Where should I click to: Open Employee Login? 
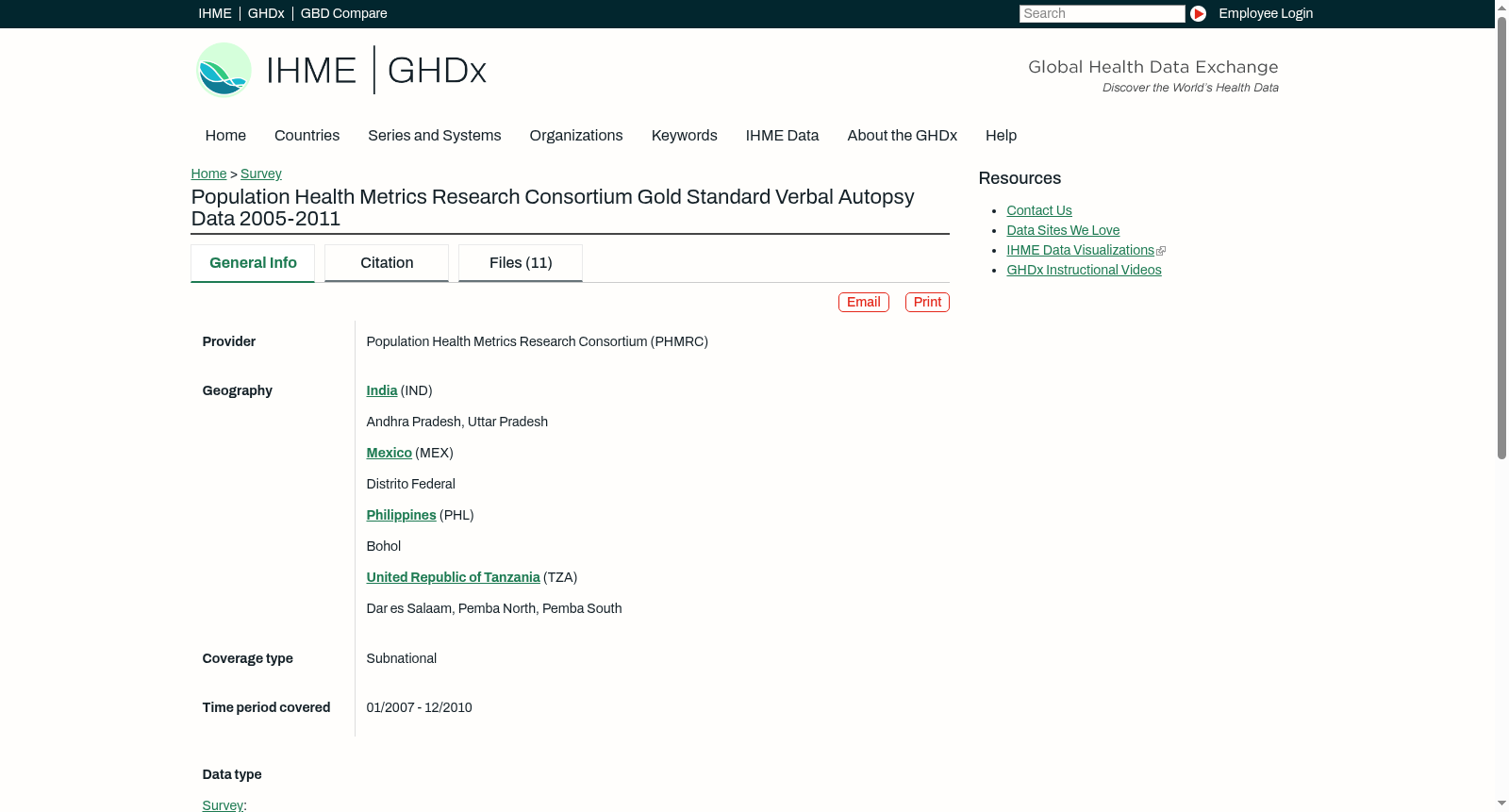point(1266,13)
